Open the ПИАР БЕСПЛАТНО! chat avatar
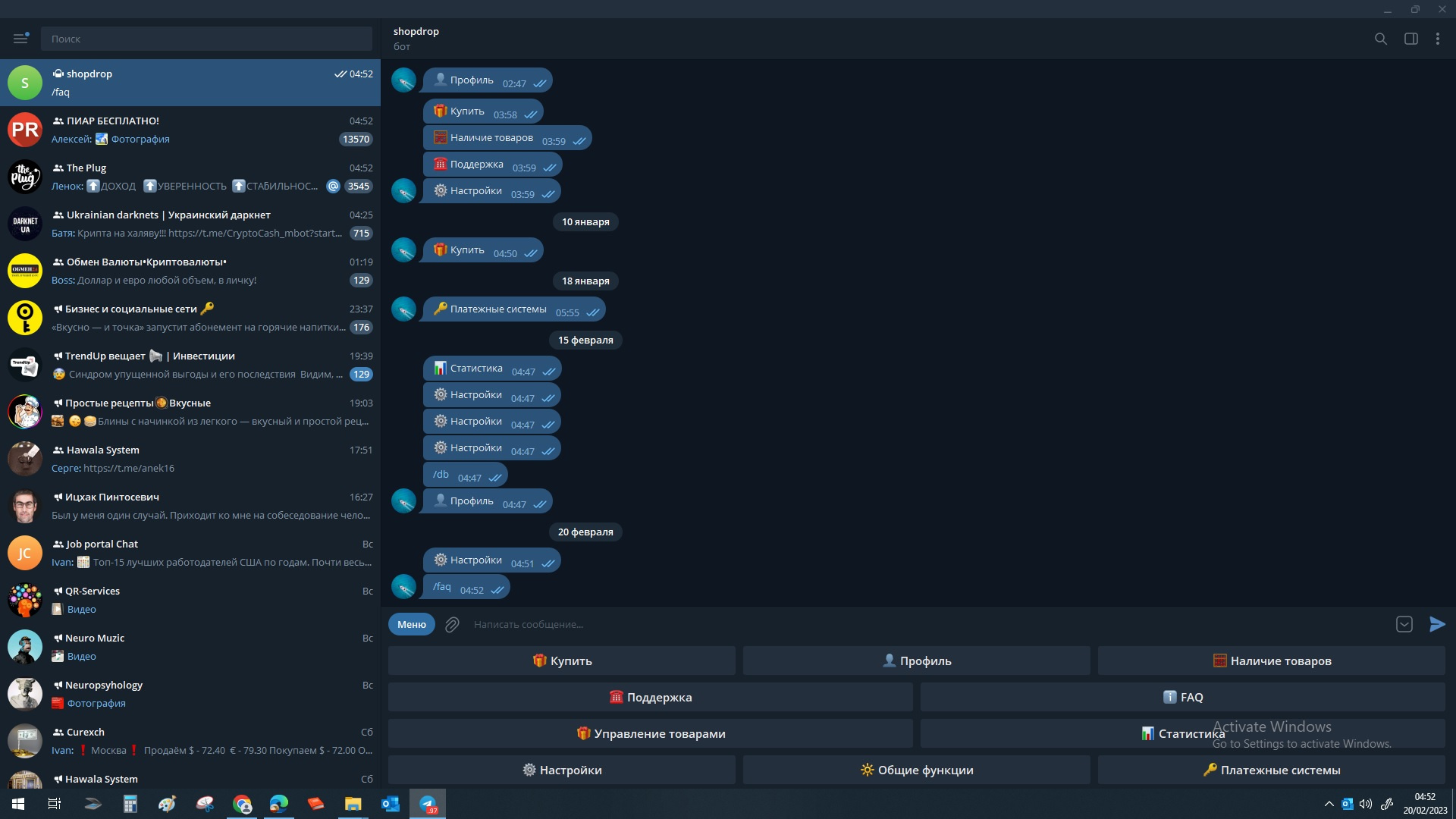This screenshot has height=819, width=1456. (x=25, y=130)
